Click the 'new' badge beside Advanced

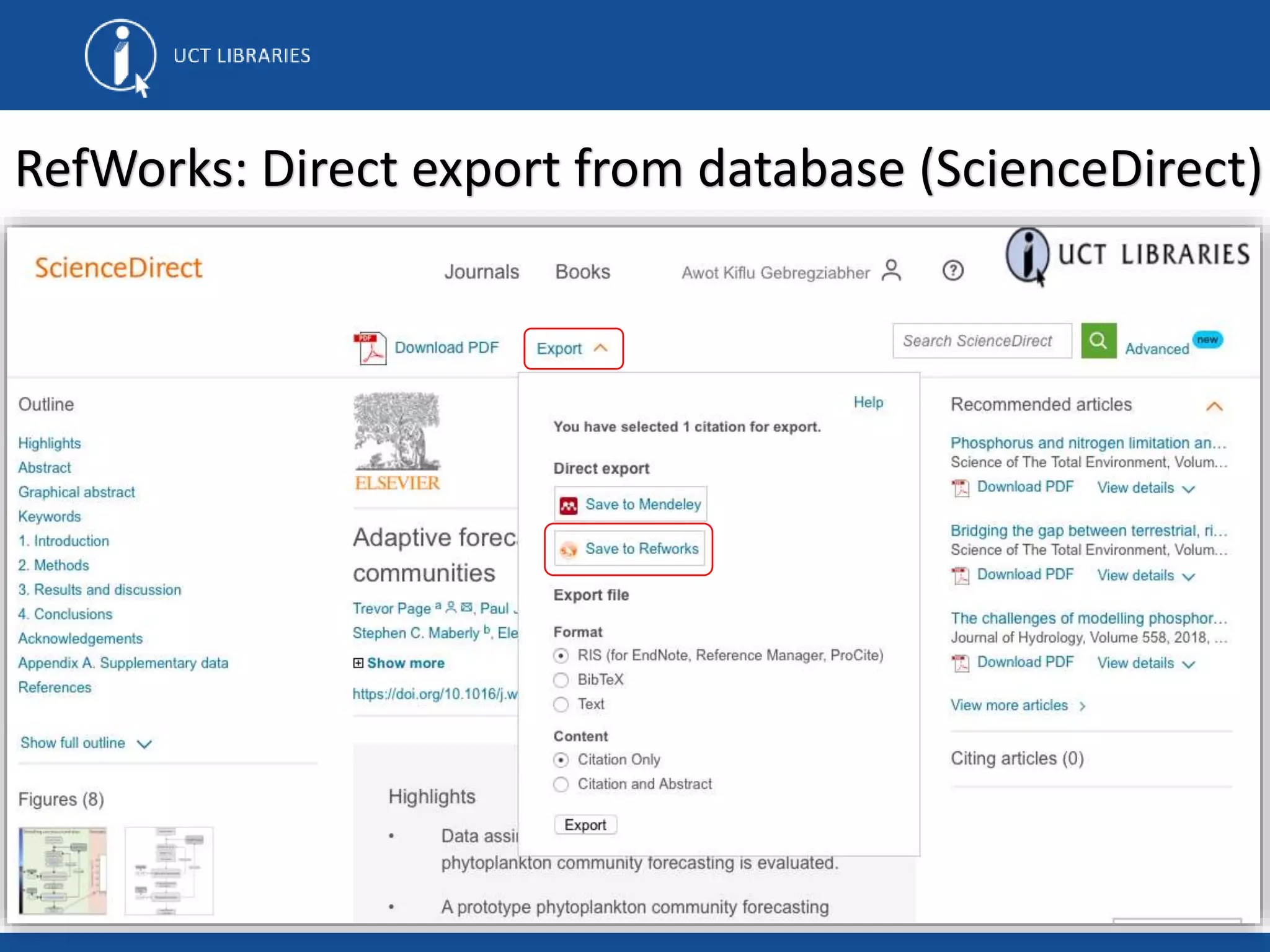click(x=1207, y=340)
